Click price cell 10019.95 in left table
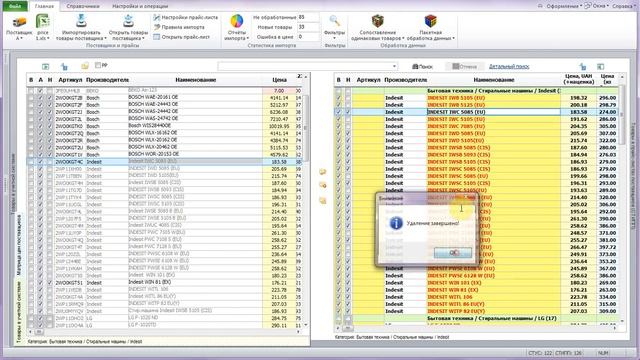The width and height of the screenshot is (640, 360). pyautogui.click(x=279, y=126)
